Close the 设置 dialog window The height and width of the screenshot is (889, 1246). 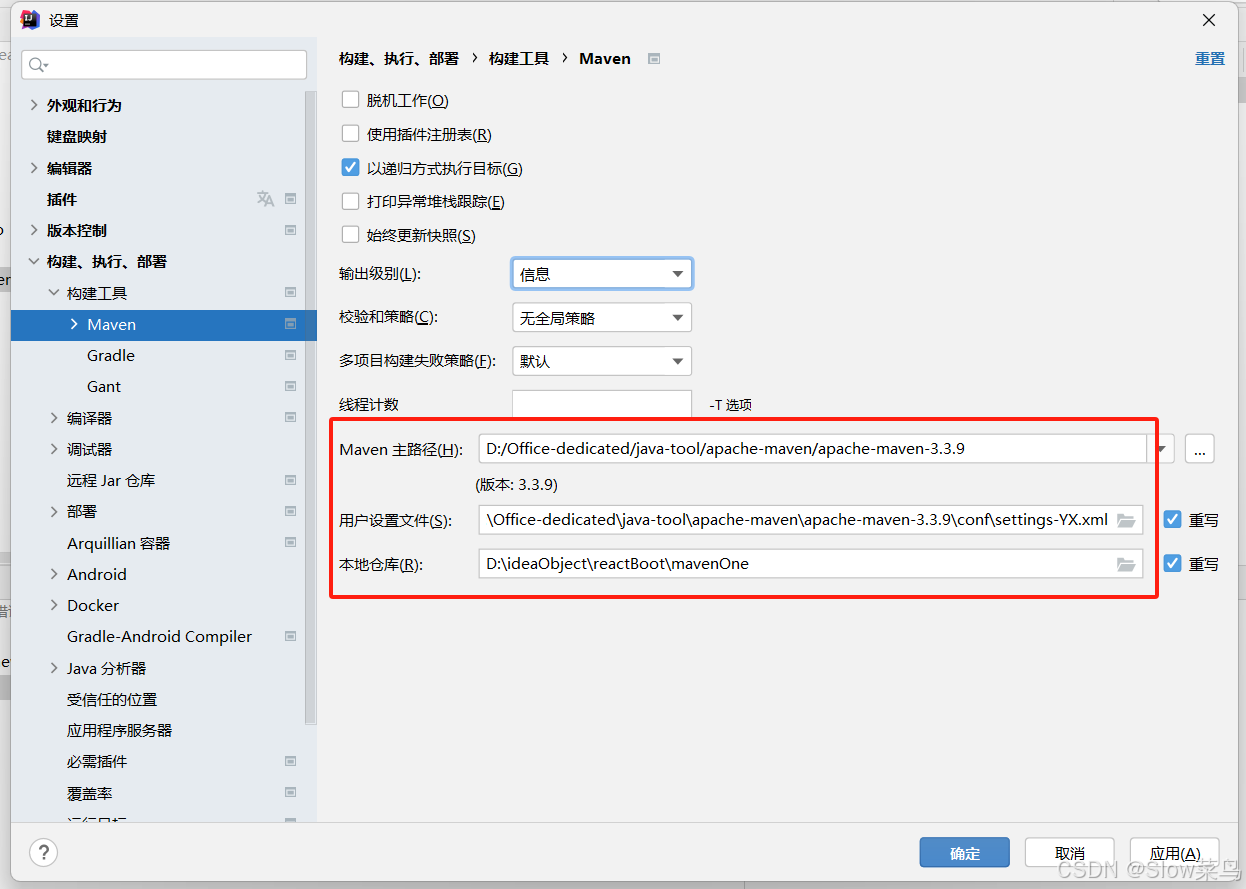tap(1209, 20)
